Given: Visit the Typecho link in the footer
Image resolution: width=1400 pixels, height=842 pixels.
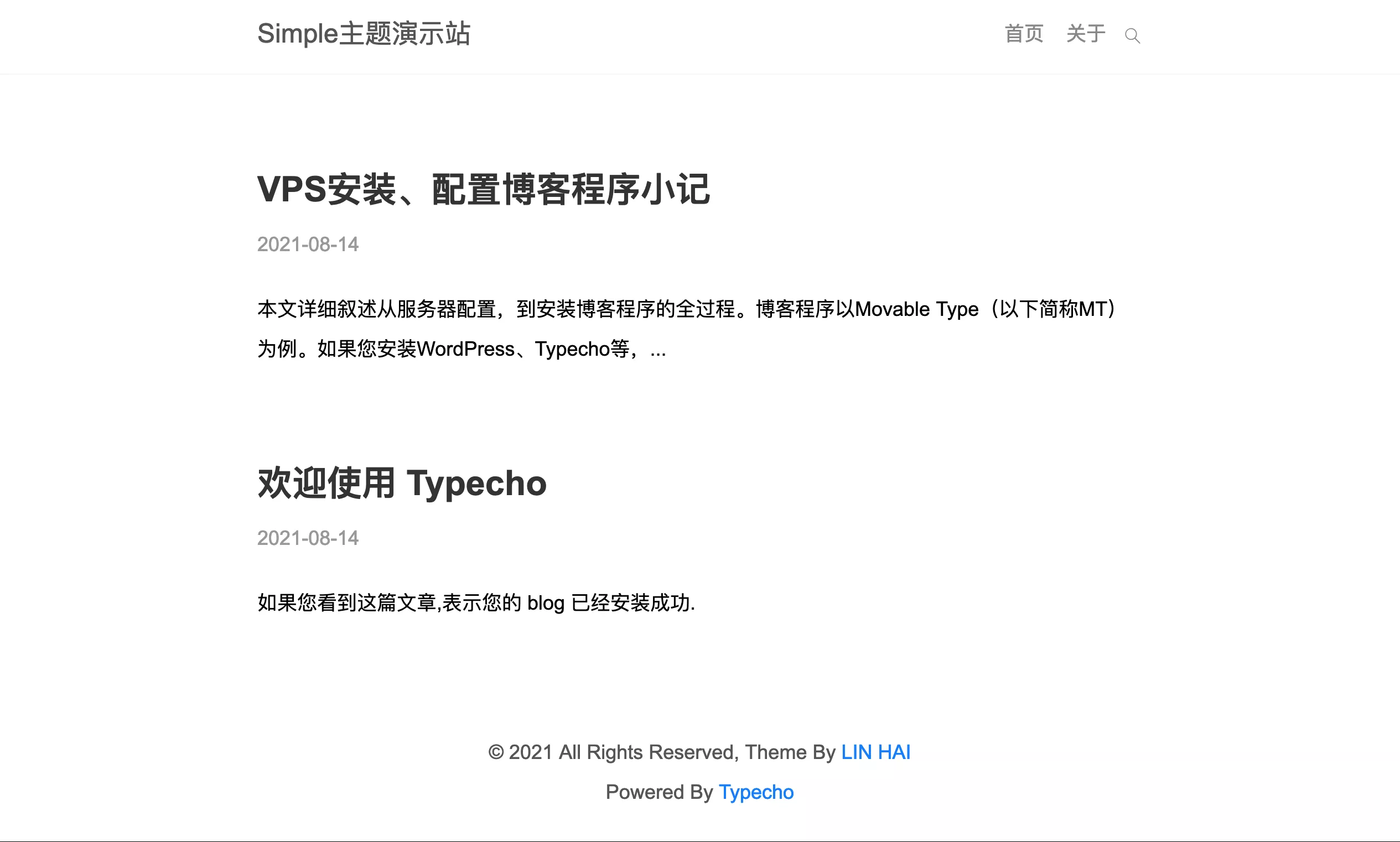Looking at the screenshot, I should (x=756, y=792).
